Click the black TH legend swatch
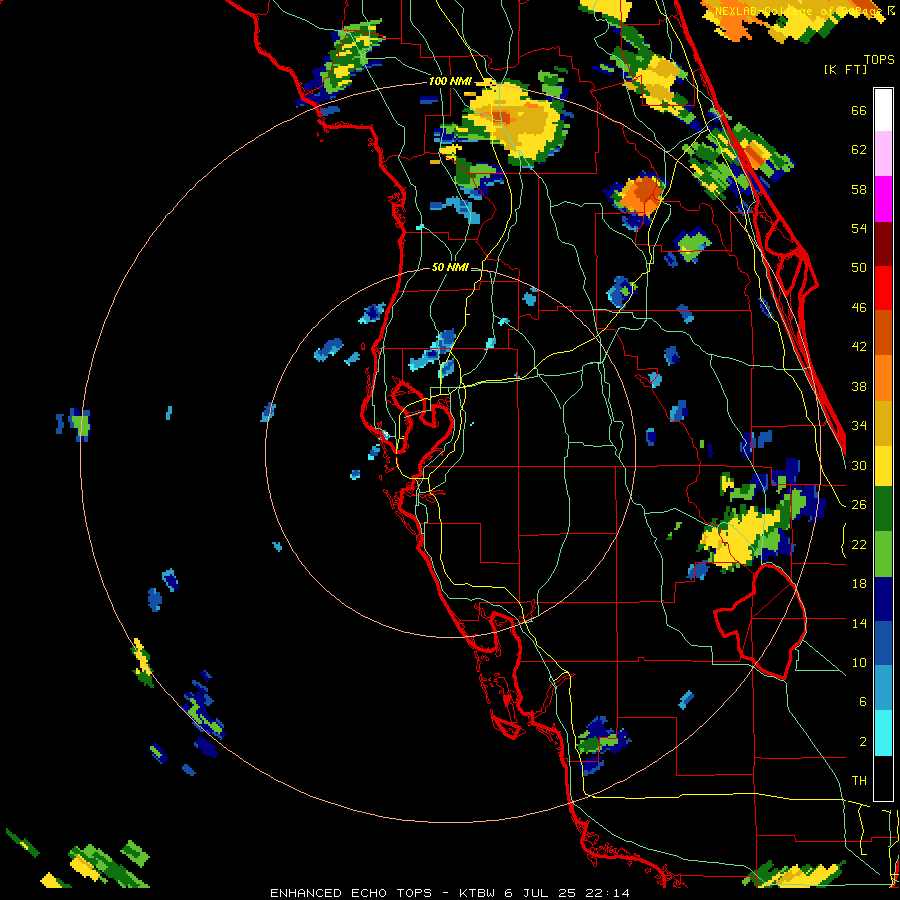 point(883,778)
